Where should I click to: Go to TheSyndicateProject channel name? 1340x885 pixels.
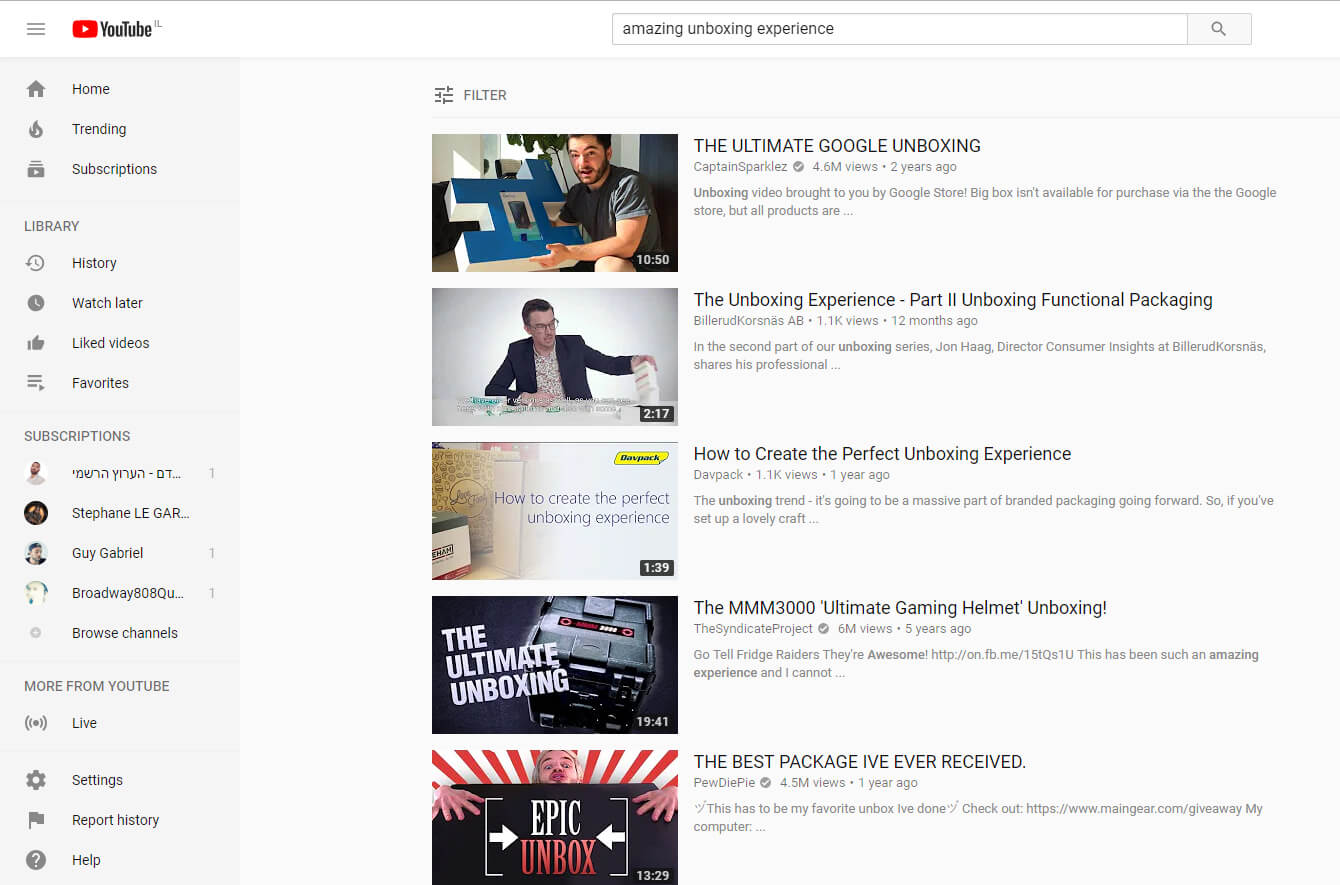753,629
